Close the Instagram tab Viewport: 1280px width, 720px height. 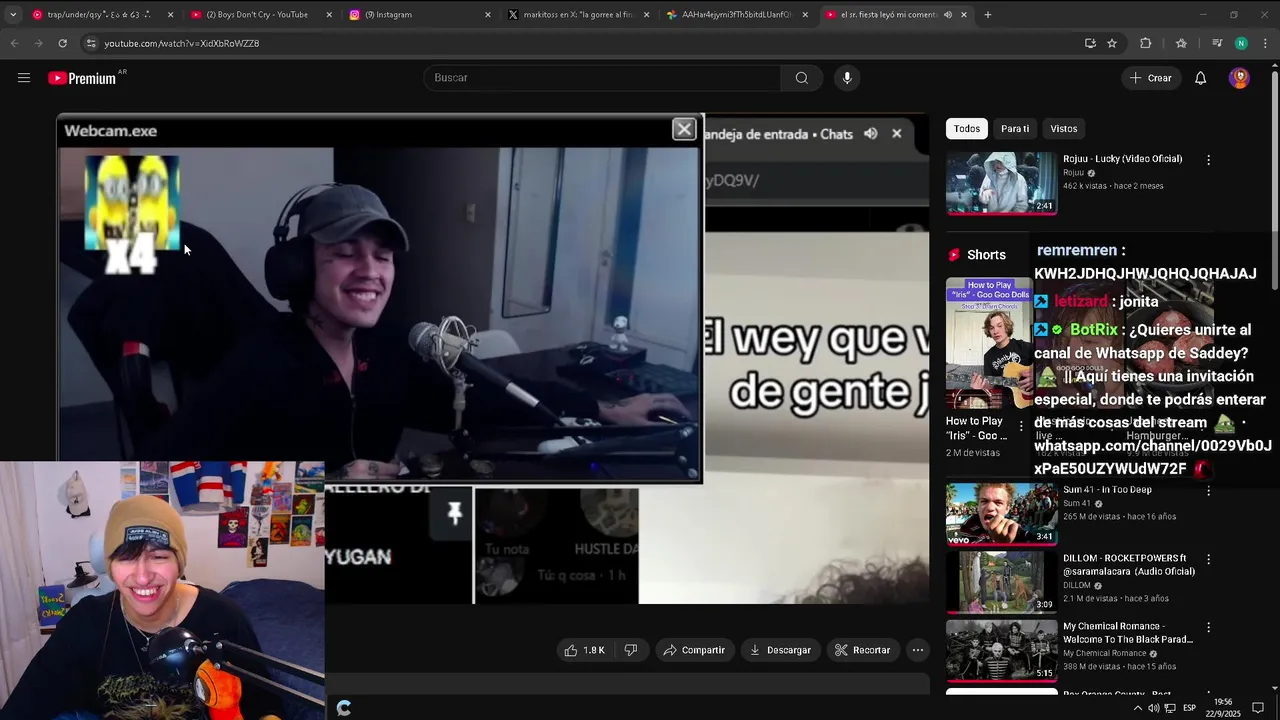coord(488,15)
